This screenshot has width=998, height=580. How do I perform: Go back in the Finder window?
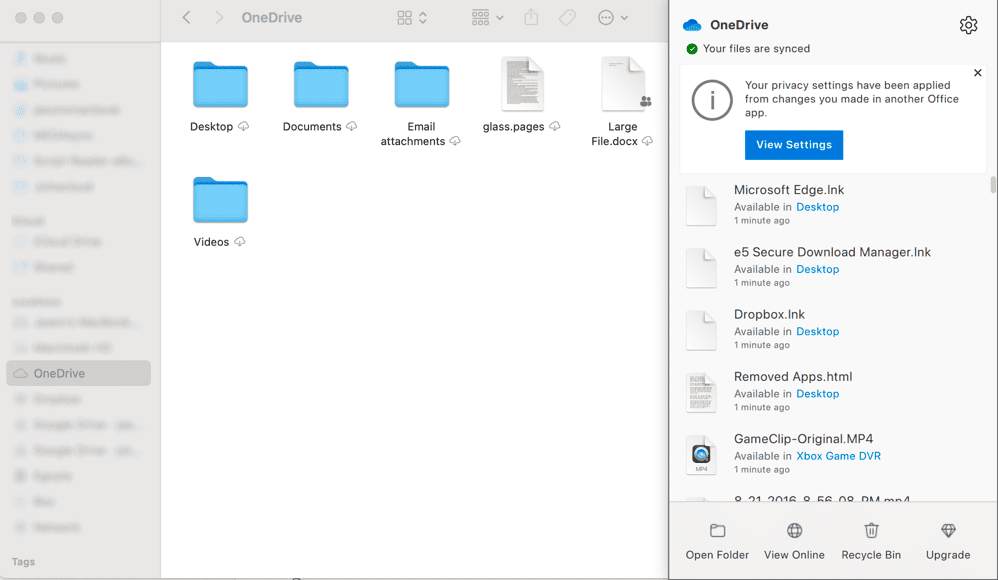(x=186, y=18)
